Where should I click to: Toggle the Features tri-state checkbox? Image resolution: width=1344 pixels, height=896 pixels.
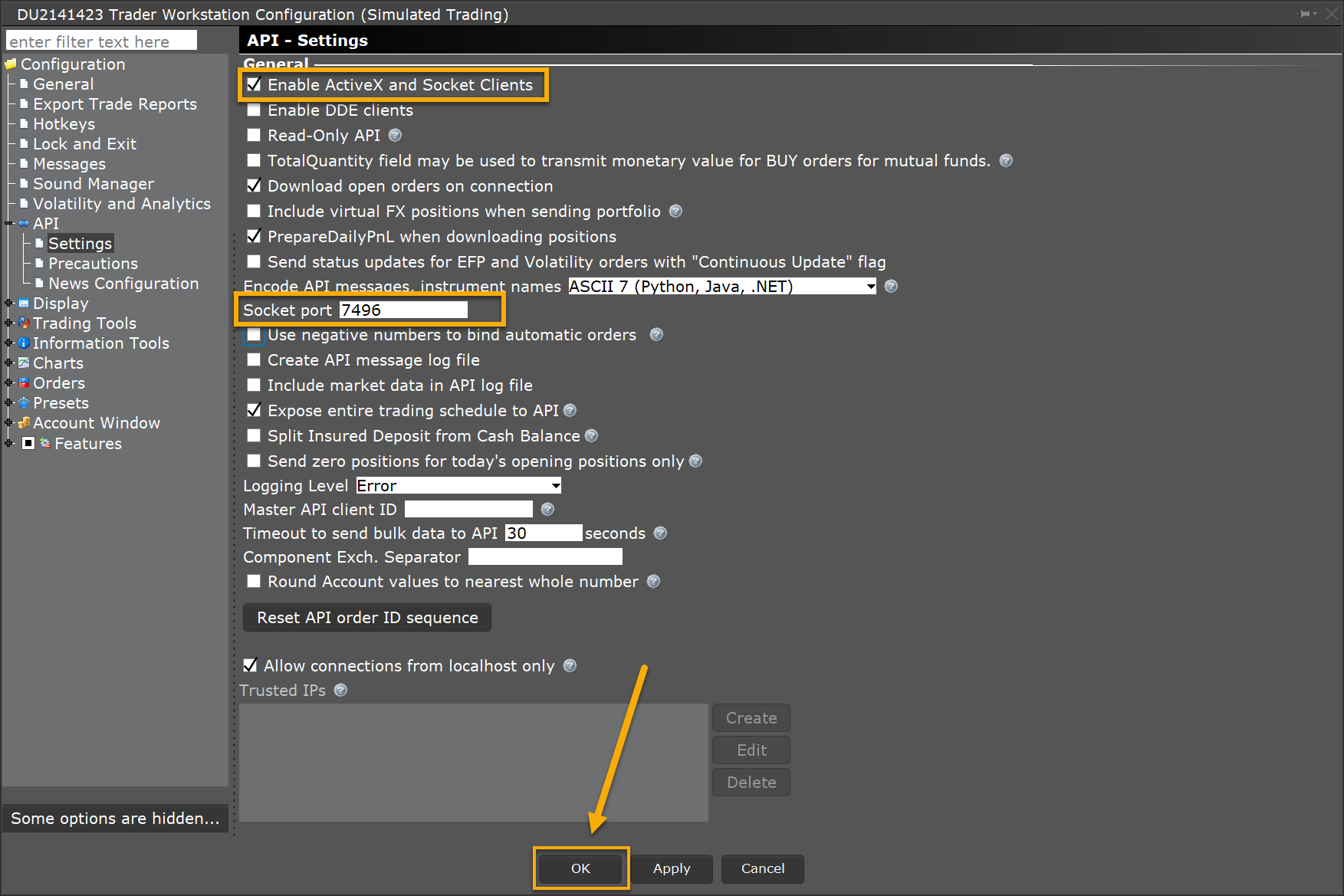tap(28, 443)
